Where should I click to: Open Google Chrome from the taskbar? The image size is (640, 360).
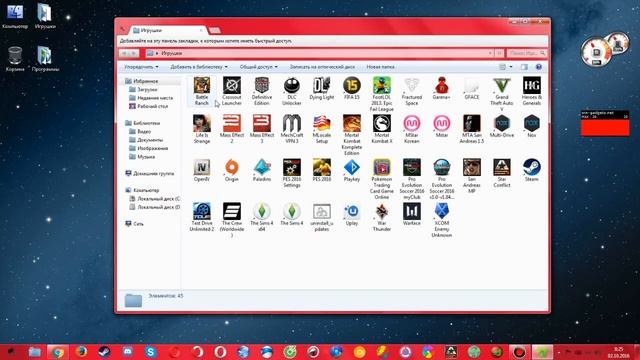click(58, 352)
